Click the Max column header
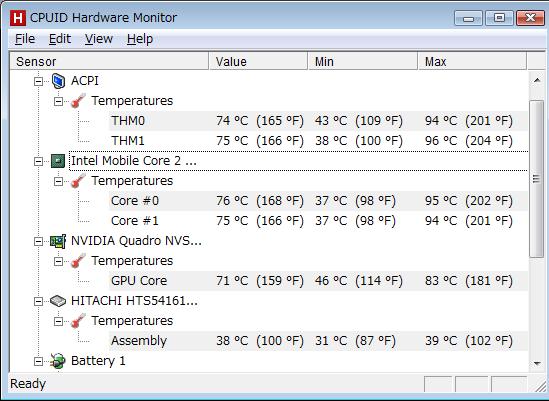This screenshot has height=401, width=549. [x=472, y=61]
